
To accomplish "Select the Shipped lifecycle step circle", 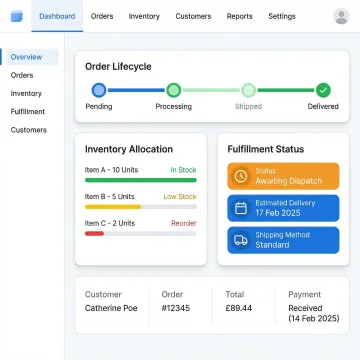I will pos(248,90).
